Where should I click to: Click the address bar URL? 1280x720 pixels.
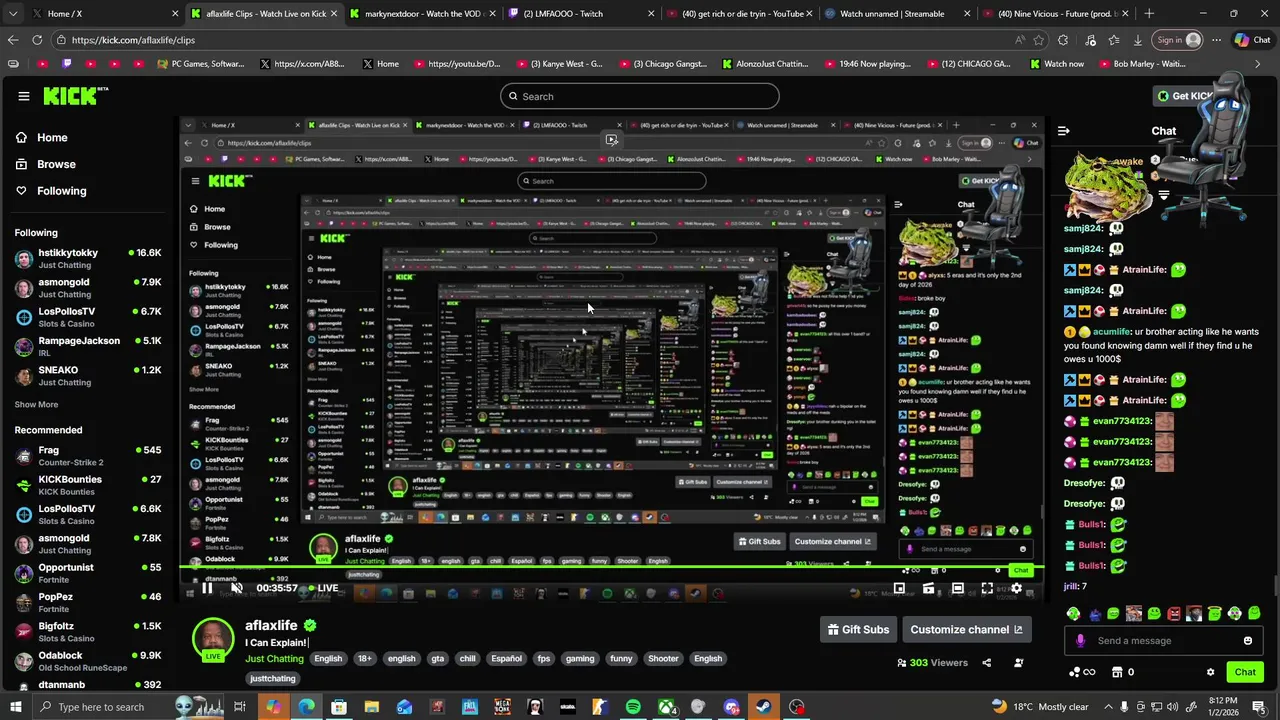[133, 40]
